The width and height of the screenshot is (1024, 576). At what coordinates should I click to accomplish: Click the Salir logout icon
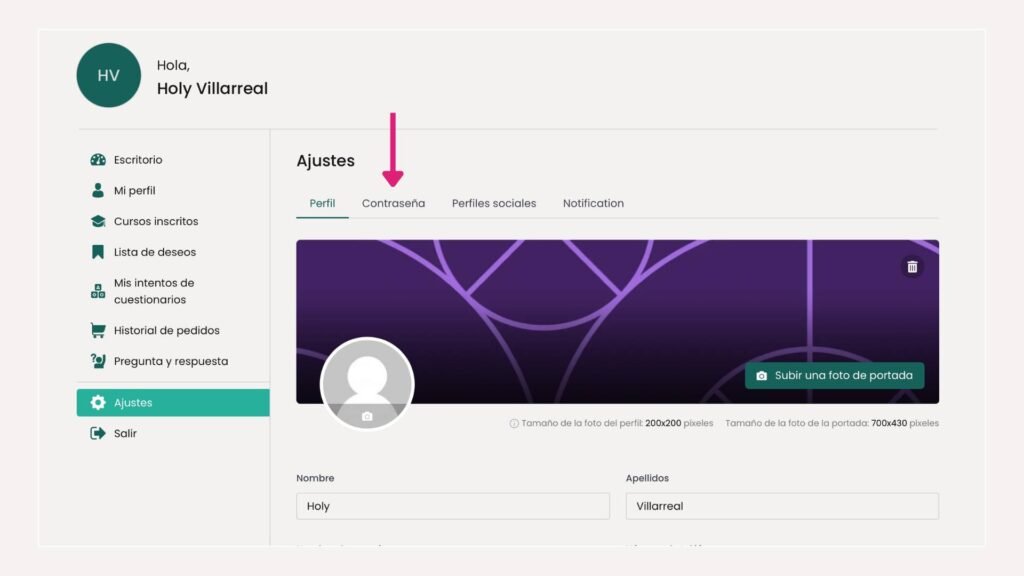98,434
